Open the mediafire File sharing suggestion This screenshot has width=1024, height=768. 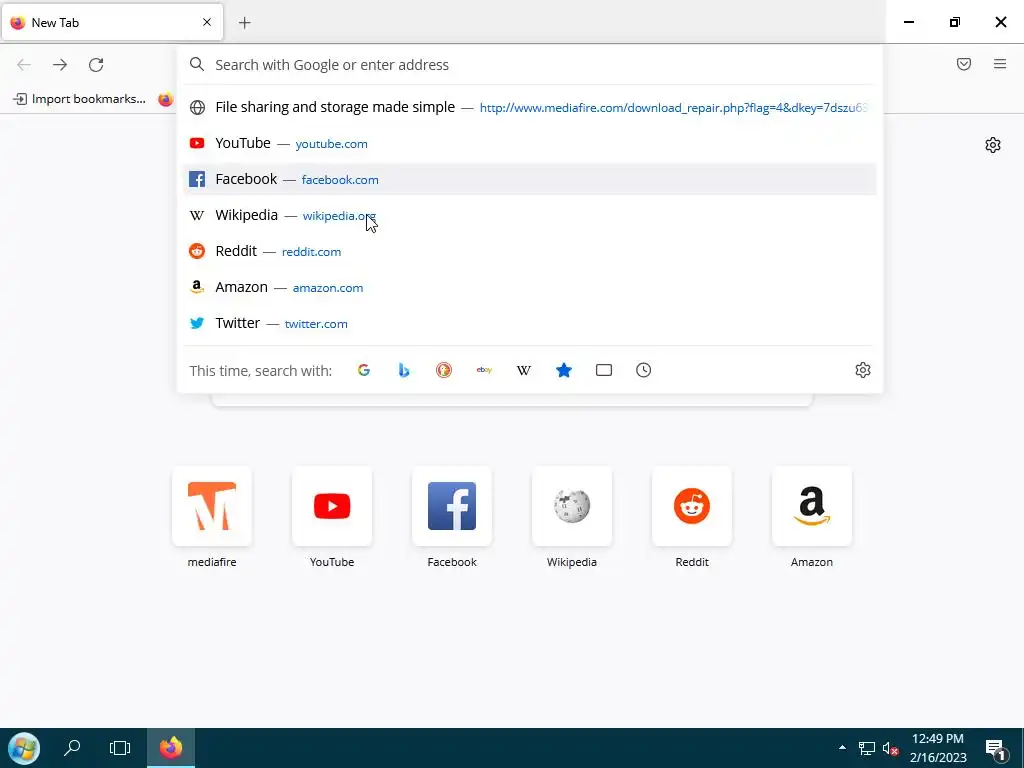pos(529,107)
